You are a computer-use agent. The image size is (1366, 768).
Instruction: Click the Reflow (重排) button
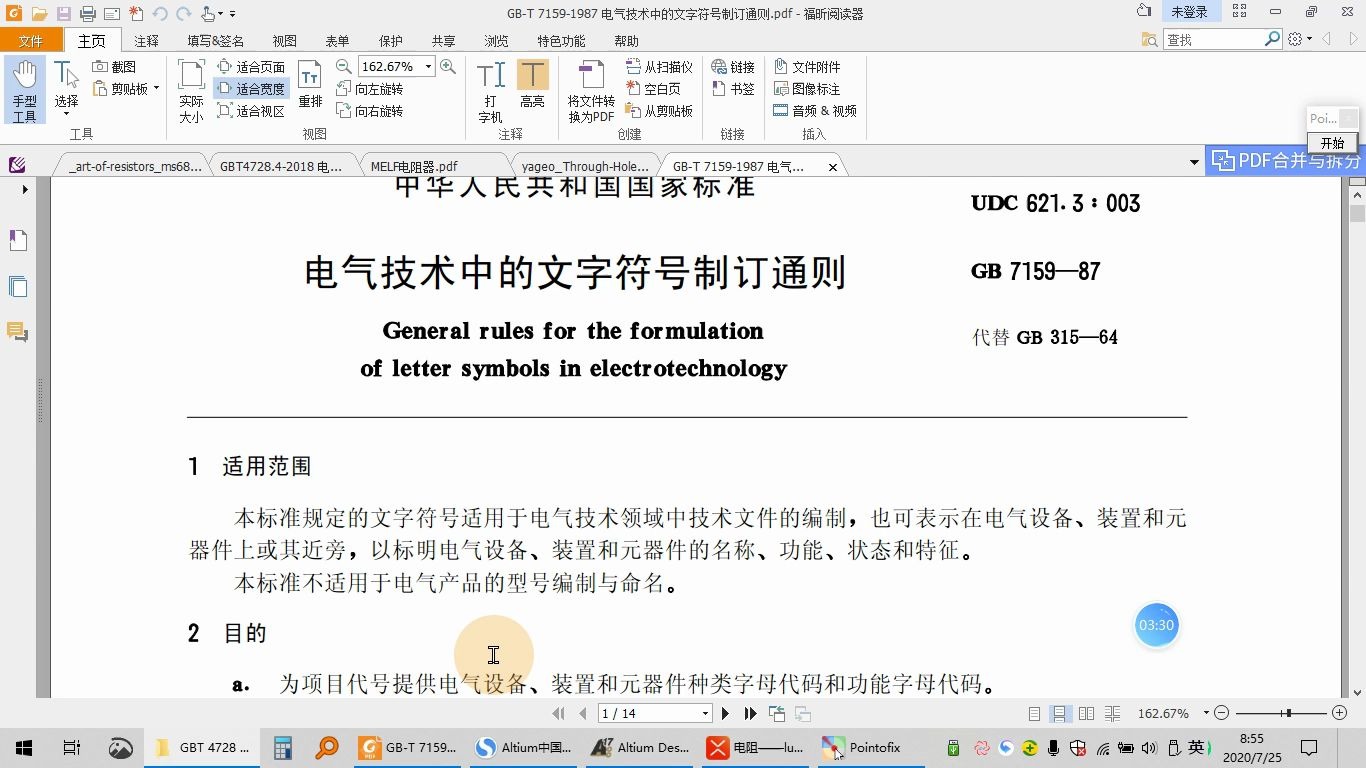[310, 85]
